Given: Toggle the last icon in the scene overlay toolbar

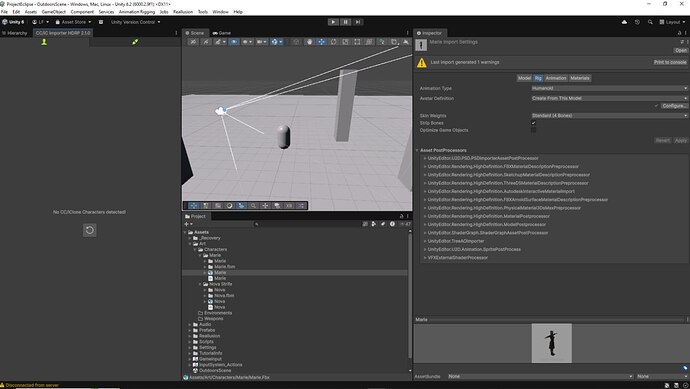Looking at the screenshot, I should pos(301,206).
